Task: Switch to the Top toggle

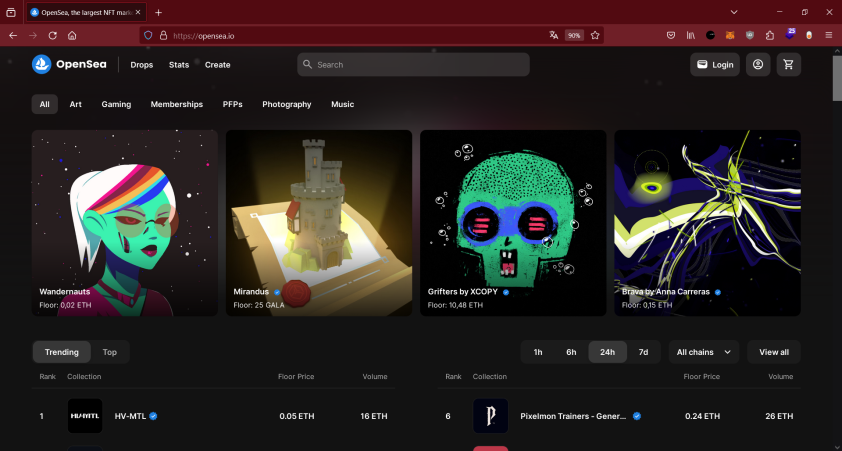Action: point(110,352)
